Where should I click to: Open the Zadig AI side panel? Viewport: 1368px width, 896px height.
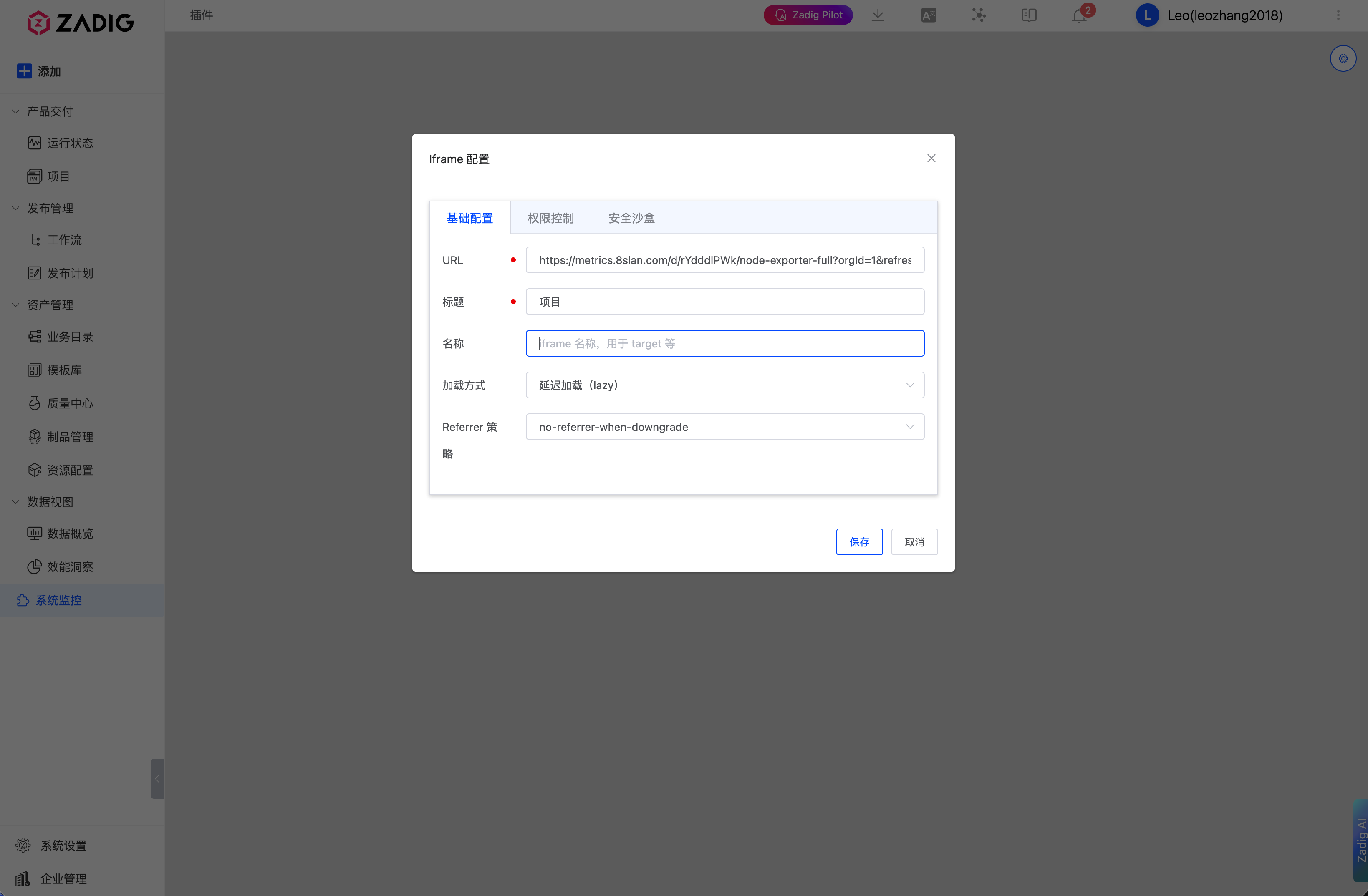pos(1360,840)
